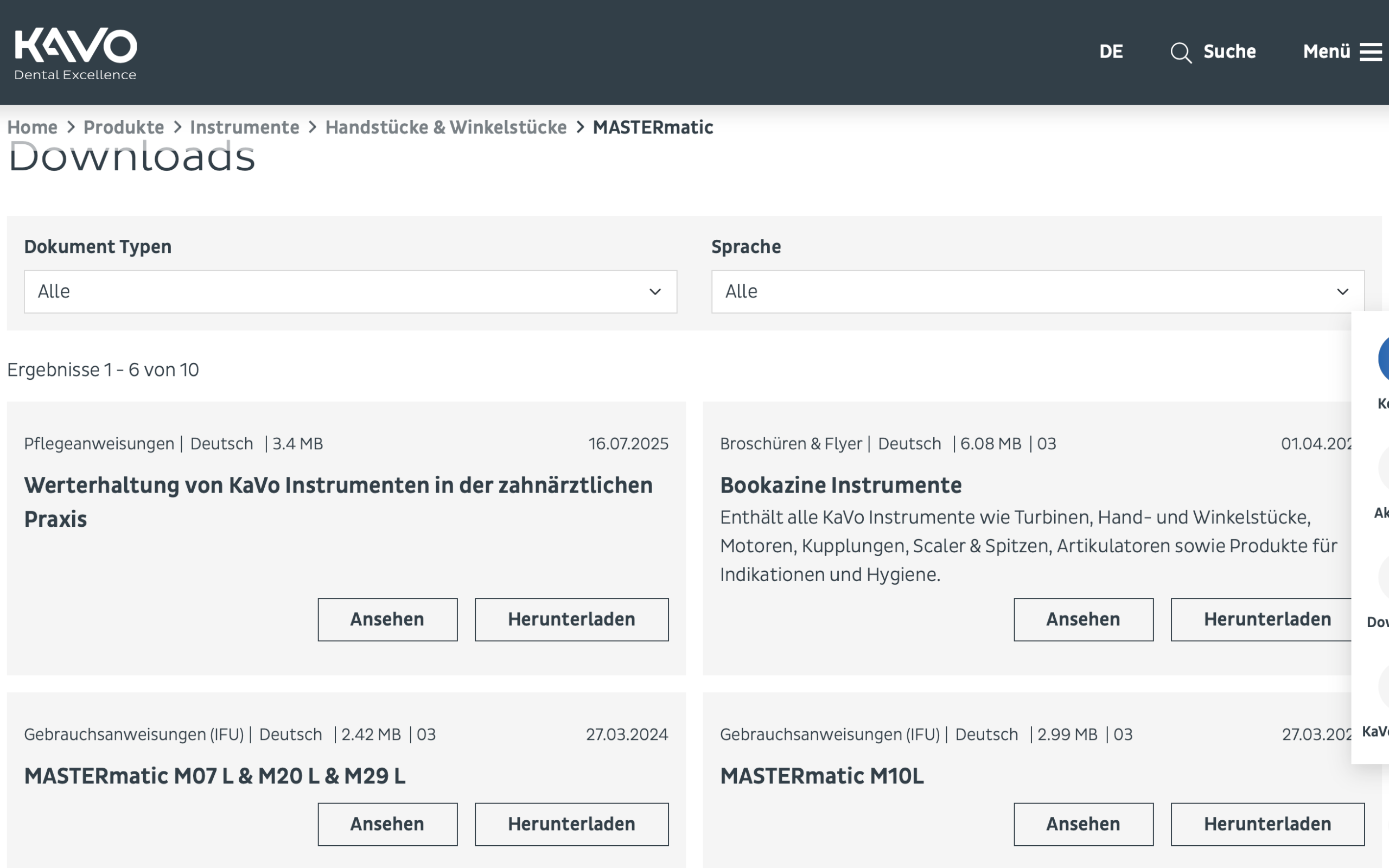
Task: Click the KaVo Dental Excellence logo
Action: 75,53
